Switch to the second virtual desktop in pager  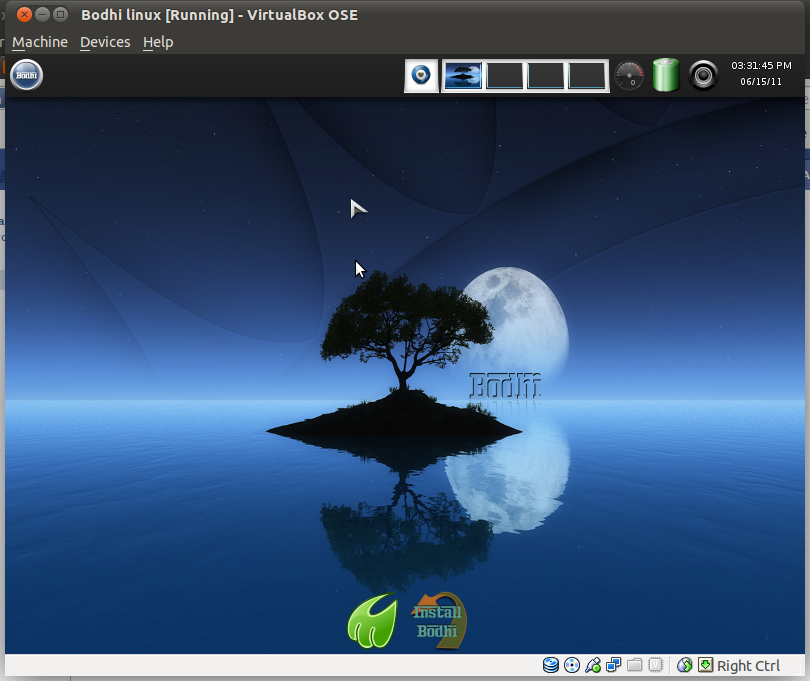(x=505, y=75)
